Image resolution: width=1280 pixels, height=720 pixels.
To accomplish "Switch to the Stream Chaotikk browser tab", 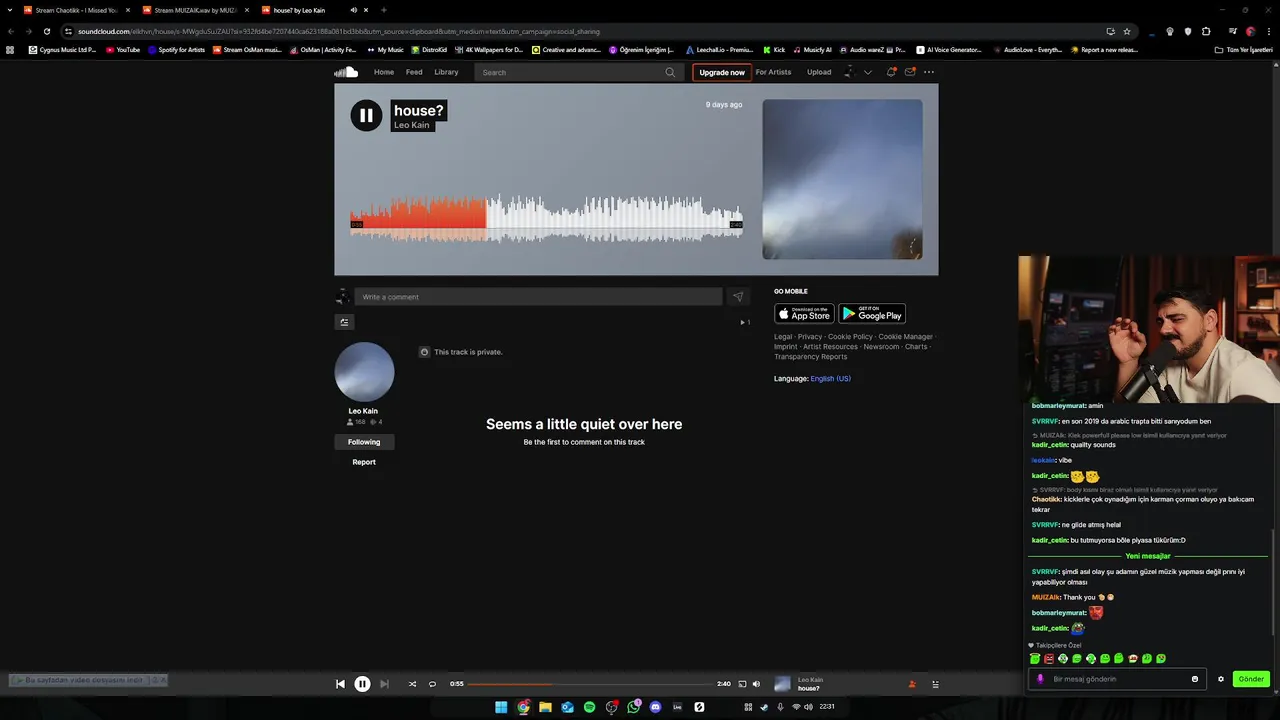I will 77,10.
